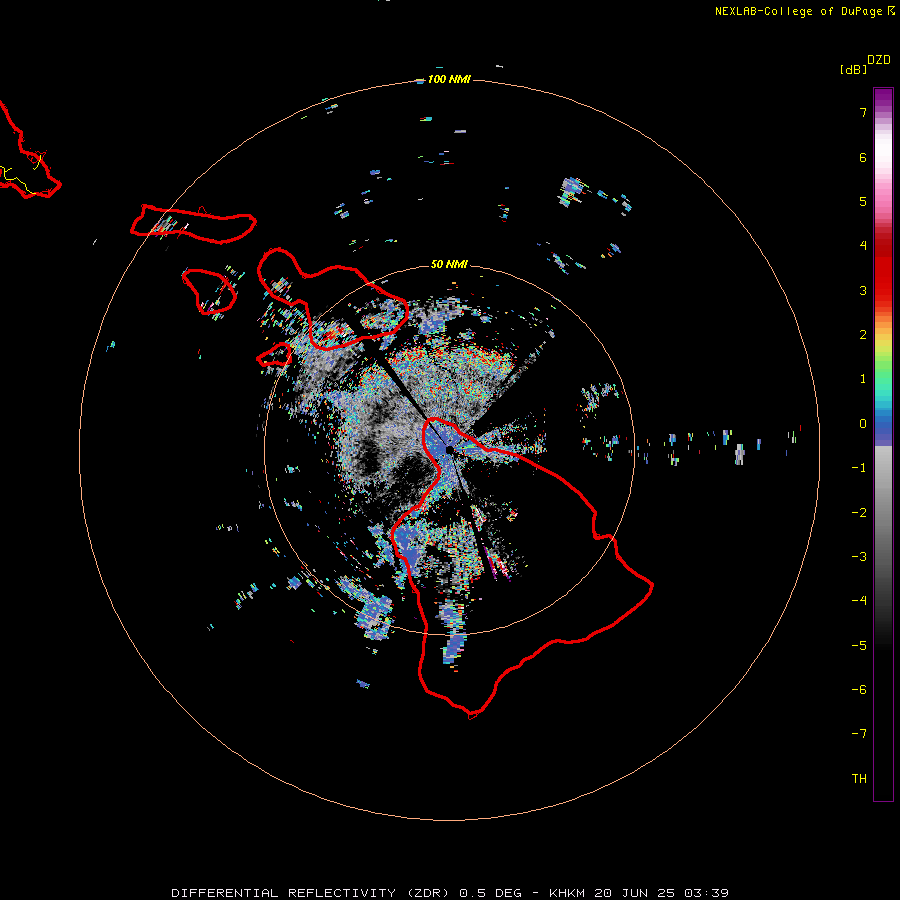The image size is (900, 900).
Task: Click the 7 value on color scale
Action: click(863, 112)
